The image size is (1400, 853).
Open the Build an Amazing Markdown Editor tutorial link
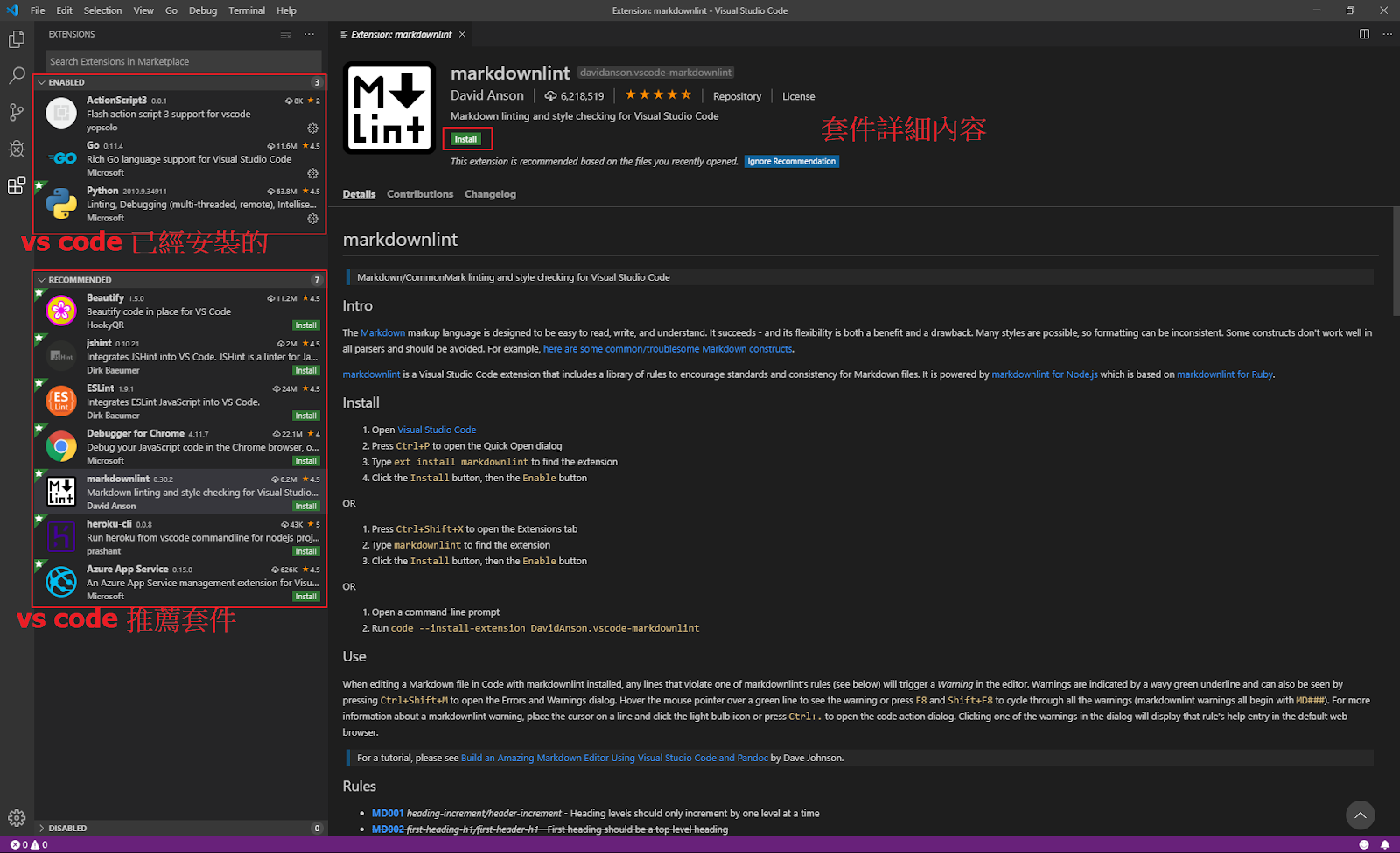[x=614, y=758]
